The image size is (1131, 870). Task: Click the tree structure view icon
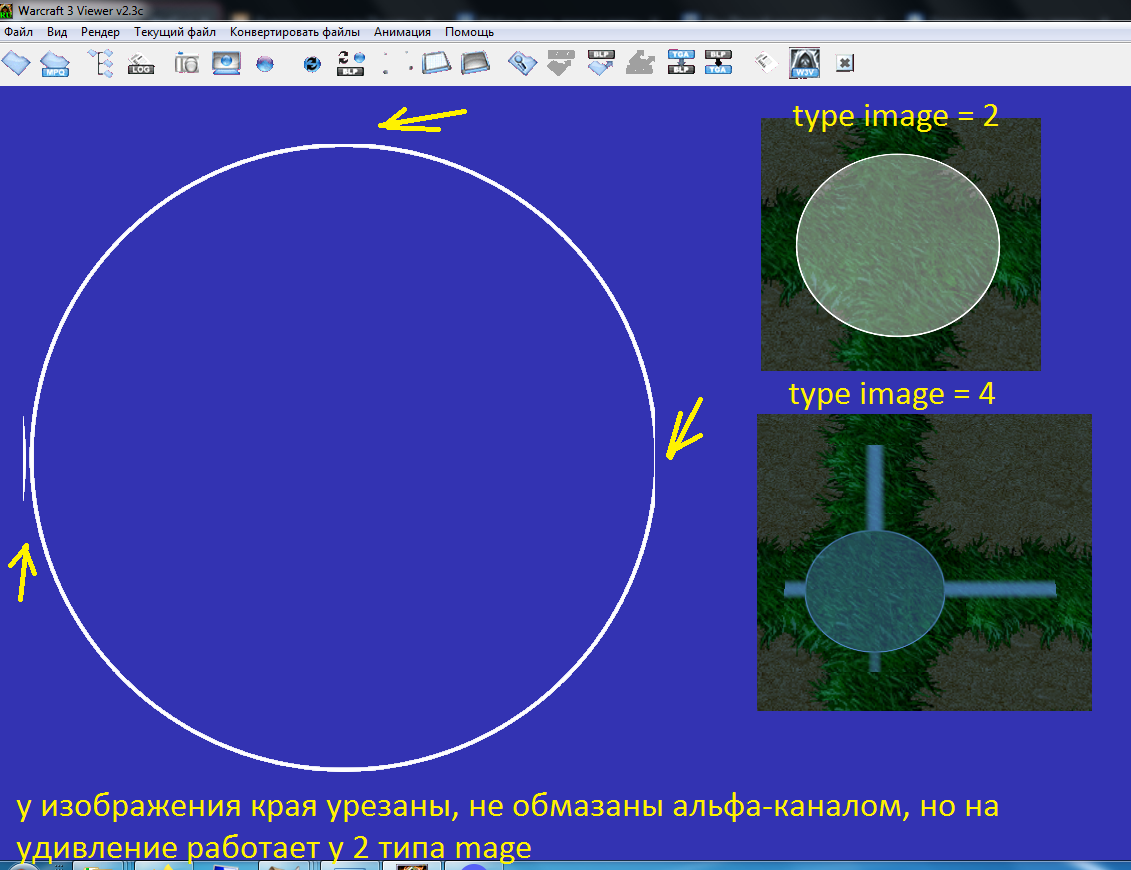click(101, 63)
